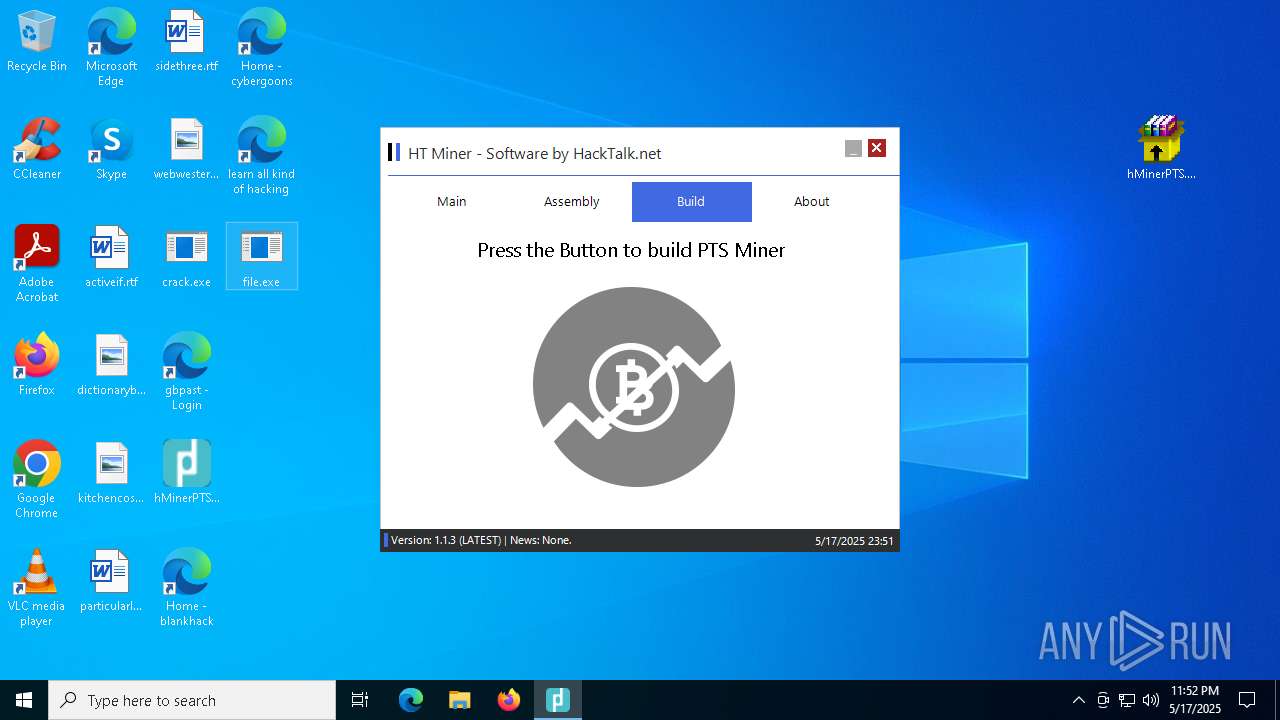The height and width of the screenshot is (720, 1280).
Task: Click Firefox icon in taskbar
Action: pos(509,700)
